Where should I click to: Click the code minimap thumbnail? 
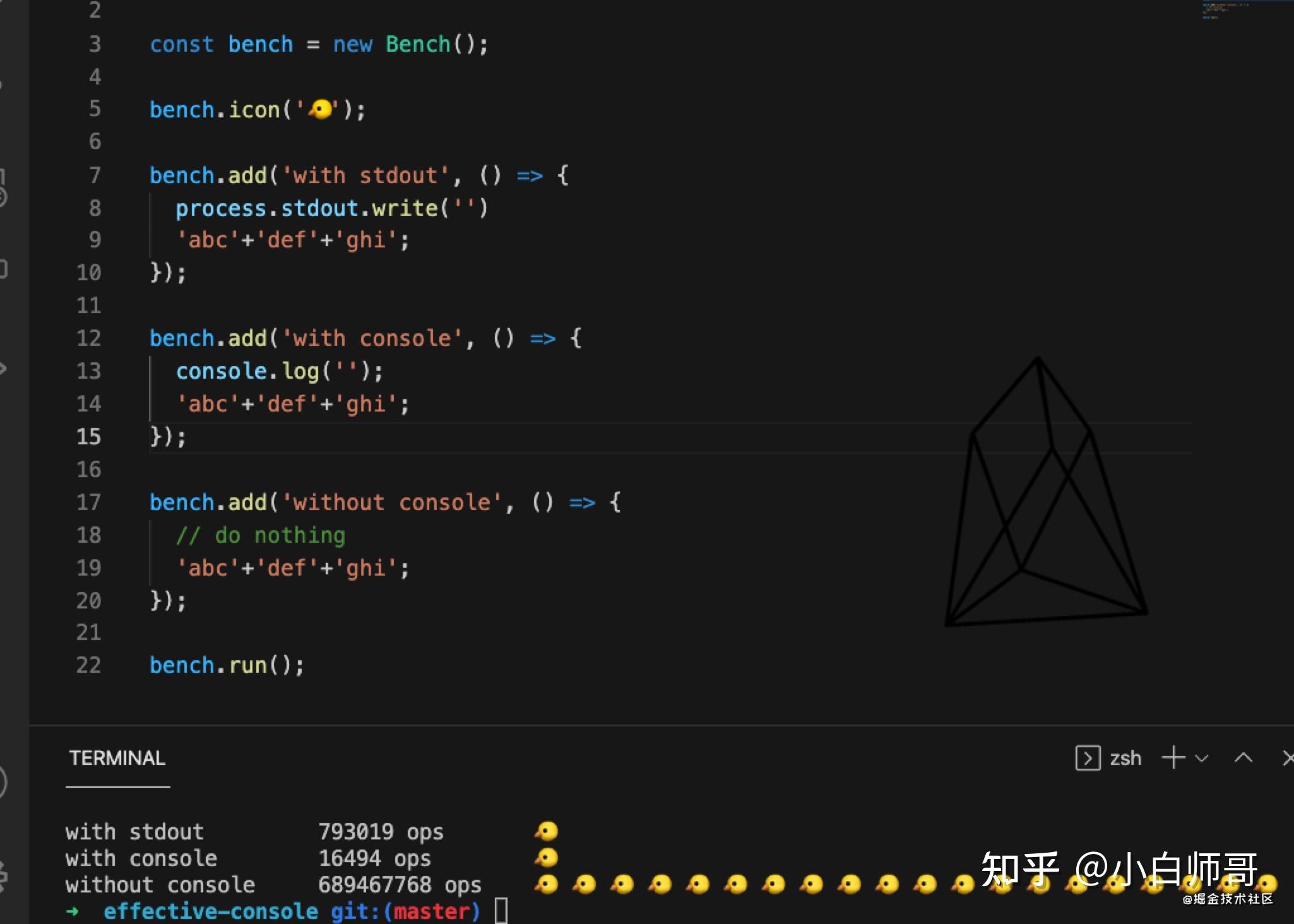pos(1226,11)
